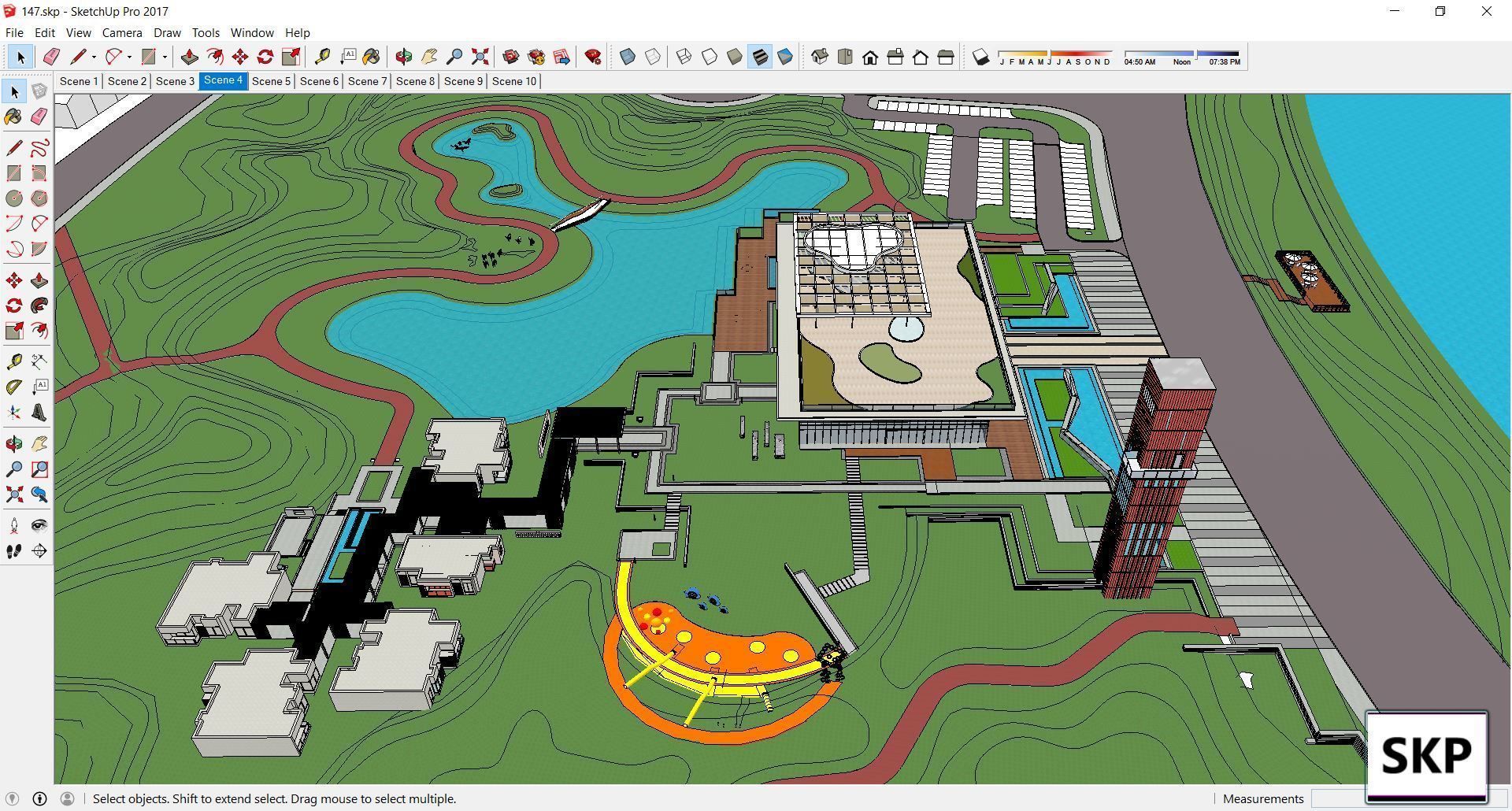Select the Circle tool in left toolbar
Screen dimensions: 1512x811
pyautogui.click(x=14, y=198)
